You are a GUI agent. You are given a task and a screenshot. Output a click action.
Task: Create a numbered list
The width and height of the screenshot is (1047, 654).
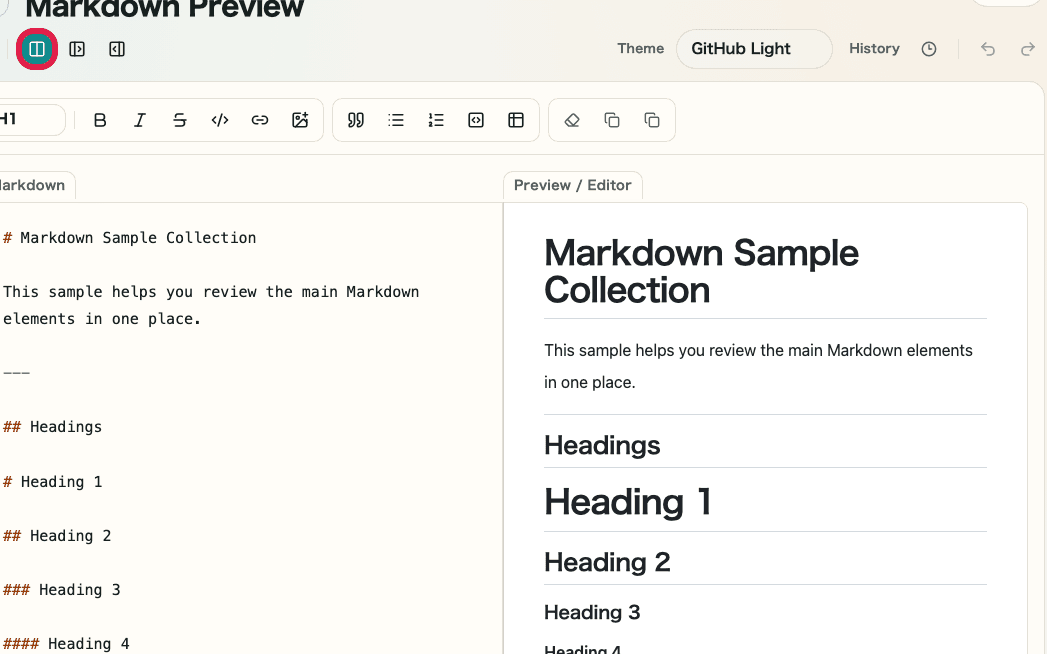[436, 119]
